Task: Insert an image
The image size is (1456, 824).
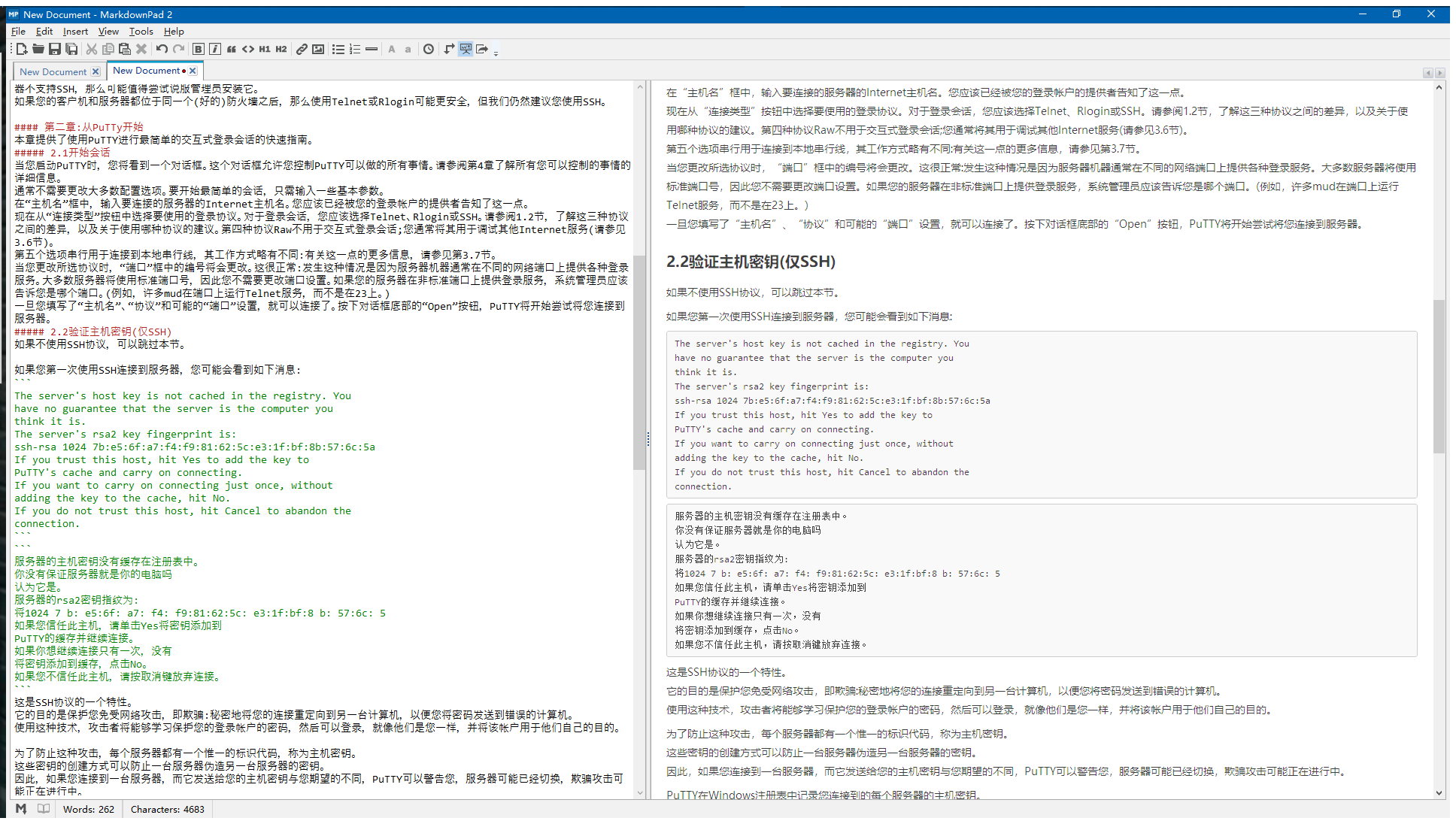Action: (318, 49)
